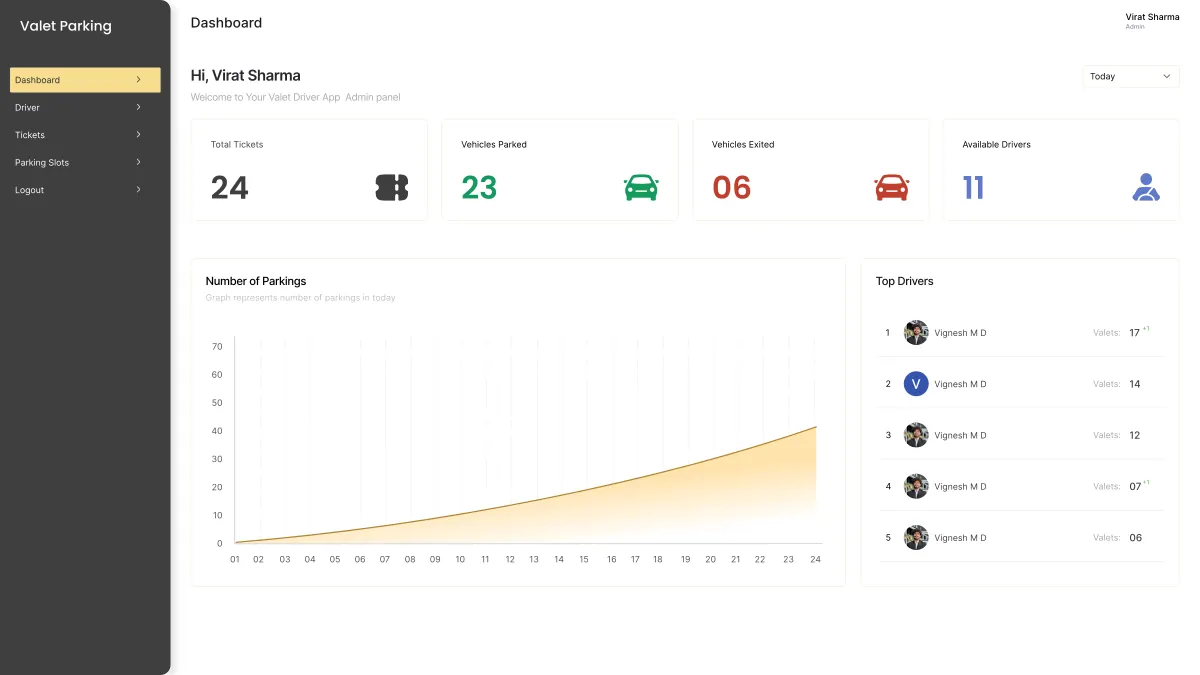Viewport: 1200px width, 675px height.
Task: Click the x-axis label 12 on chart
Action: (510, 559)
